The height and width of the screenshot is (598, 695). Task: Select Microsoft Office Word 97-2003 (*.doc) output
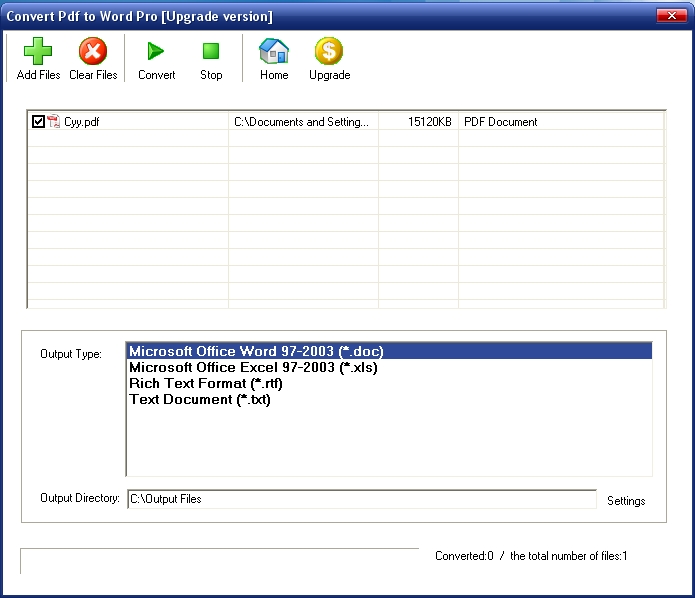(x=389, y=351)
